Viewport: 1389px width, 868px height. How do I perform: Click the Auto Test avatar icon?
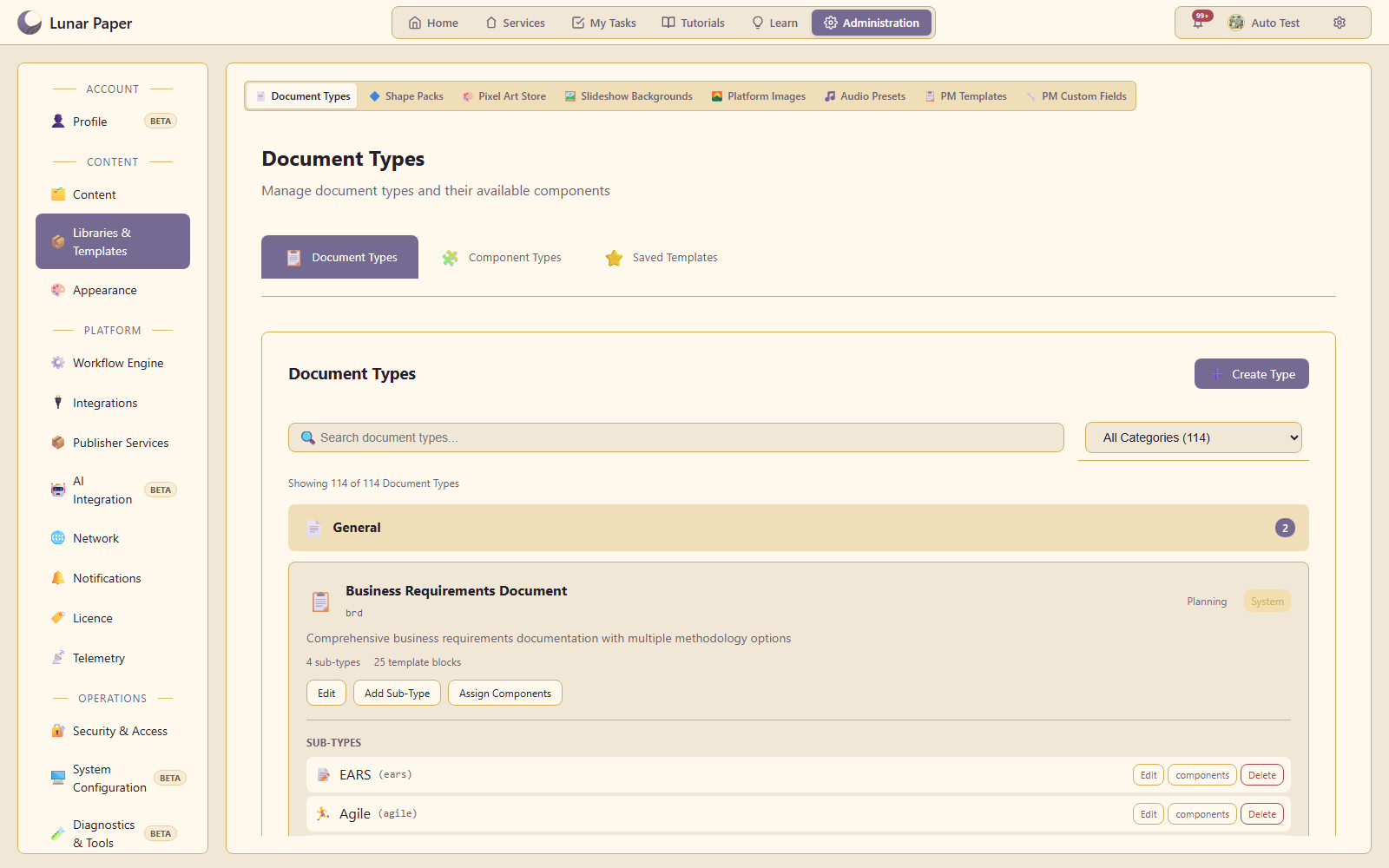point(1235,23)
